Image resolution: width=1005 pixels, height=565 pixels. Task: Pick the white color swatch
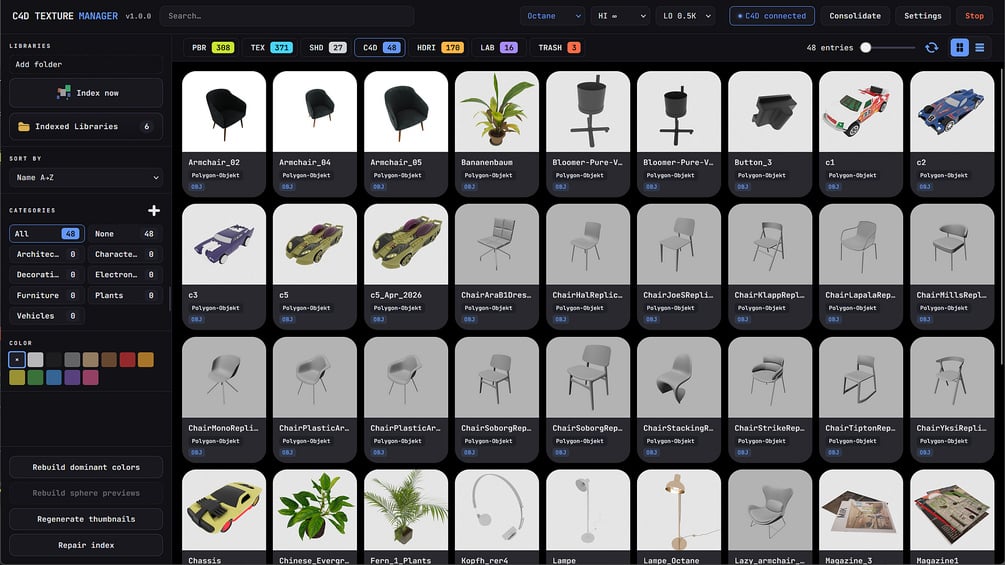pos(36,359)
